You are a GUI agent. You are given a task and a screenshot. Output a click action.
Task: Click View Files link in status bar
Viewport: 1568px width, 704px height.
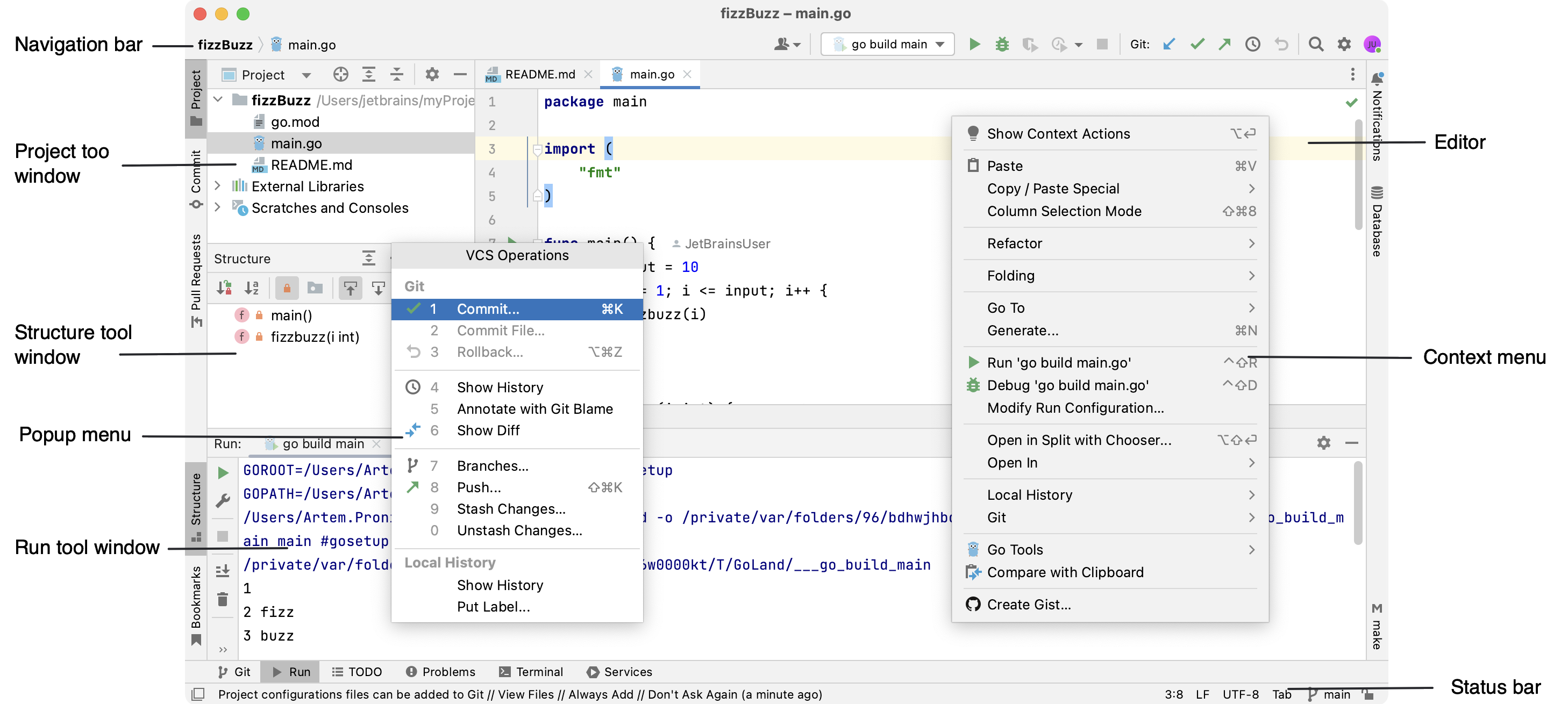526,694
